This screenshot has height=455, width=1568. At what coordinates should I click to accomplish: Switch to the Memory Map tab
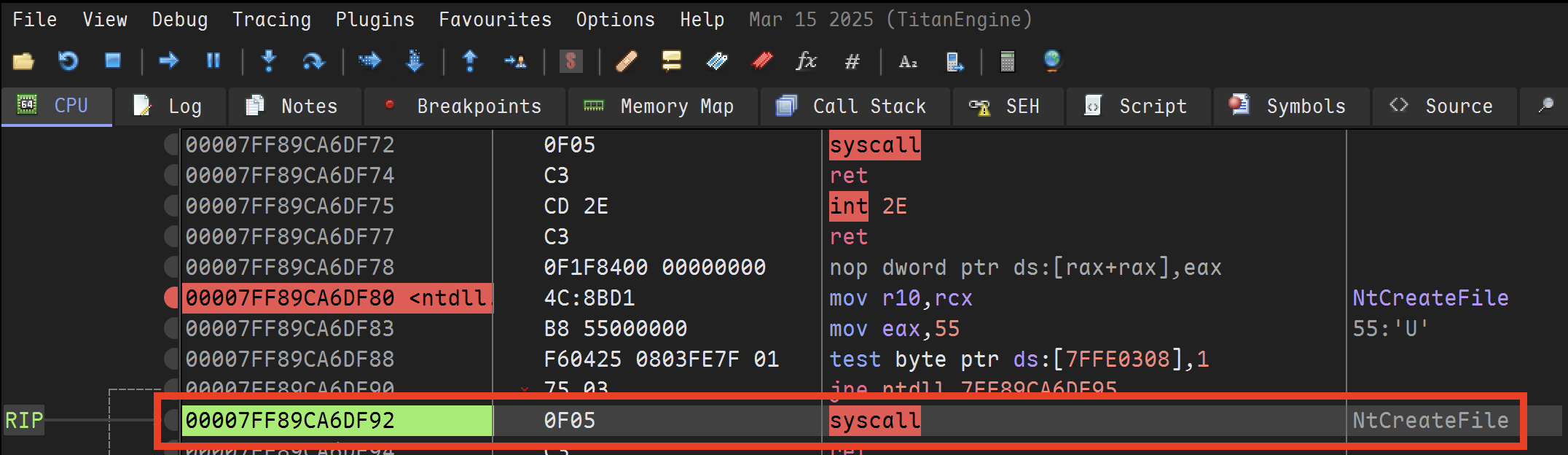[662, 106]
